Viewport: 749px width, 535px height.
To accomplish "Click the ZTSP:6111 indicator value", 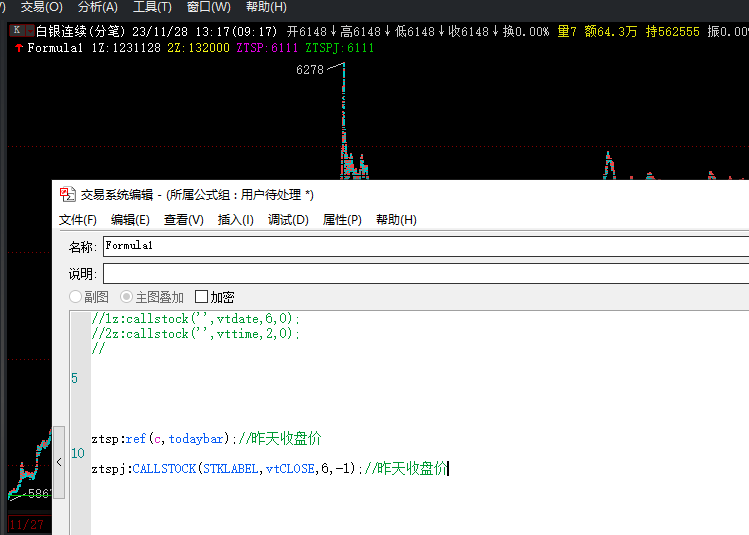I will point(267,48).
